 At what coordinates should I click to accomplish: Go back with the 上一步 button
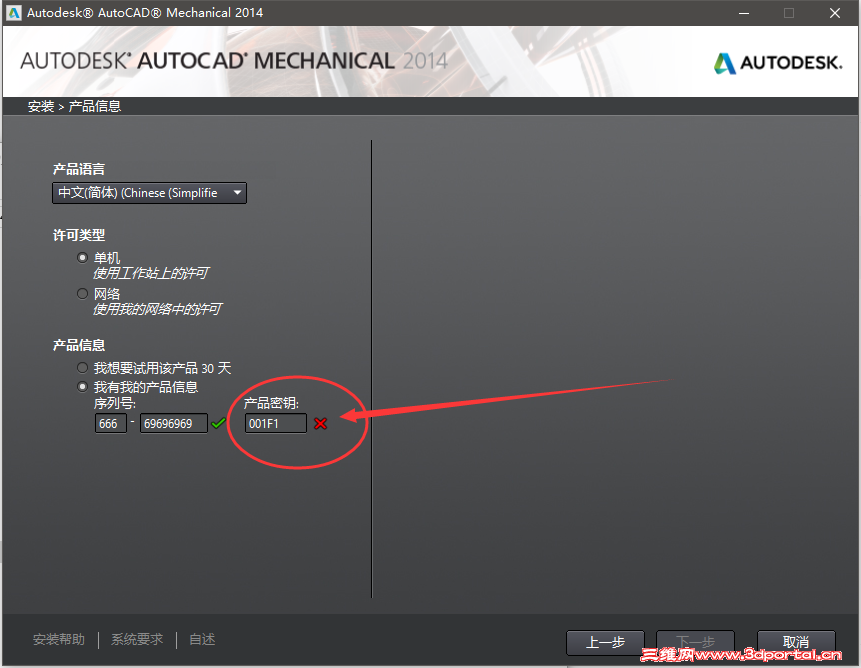pyautogui.click(x=605, y=642)
